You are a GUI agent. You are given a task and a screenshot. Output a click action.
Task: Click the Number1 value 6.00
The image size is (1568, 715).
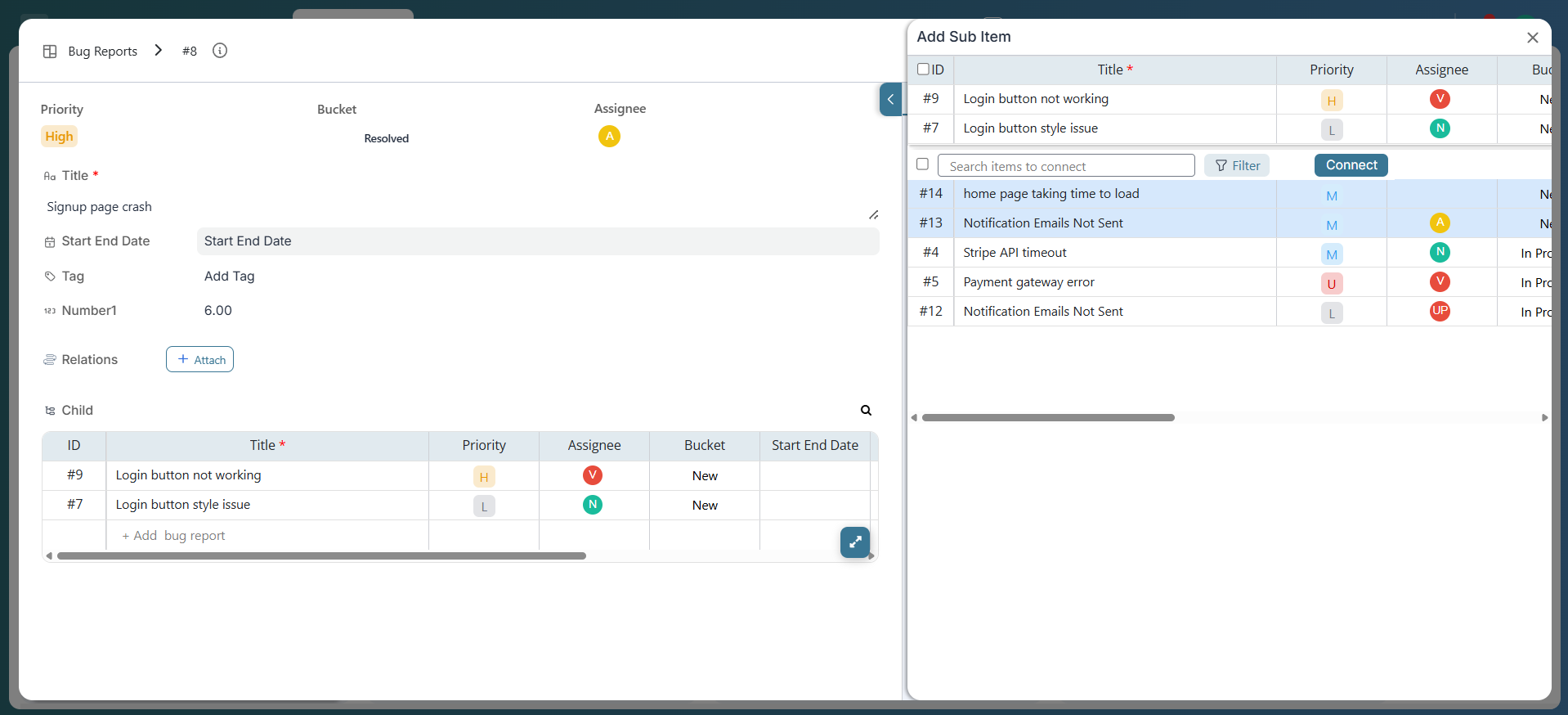(x=218, y=311)
